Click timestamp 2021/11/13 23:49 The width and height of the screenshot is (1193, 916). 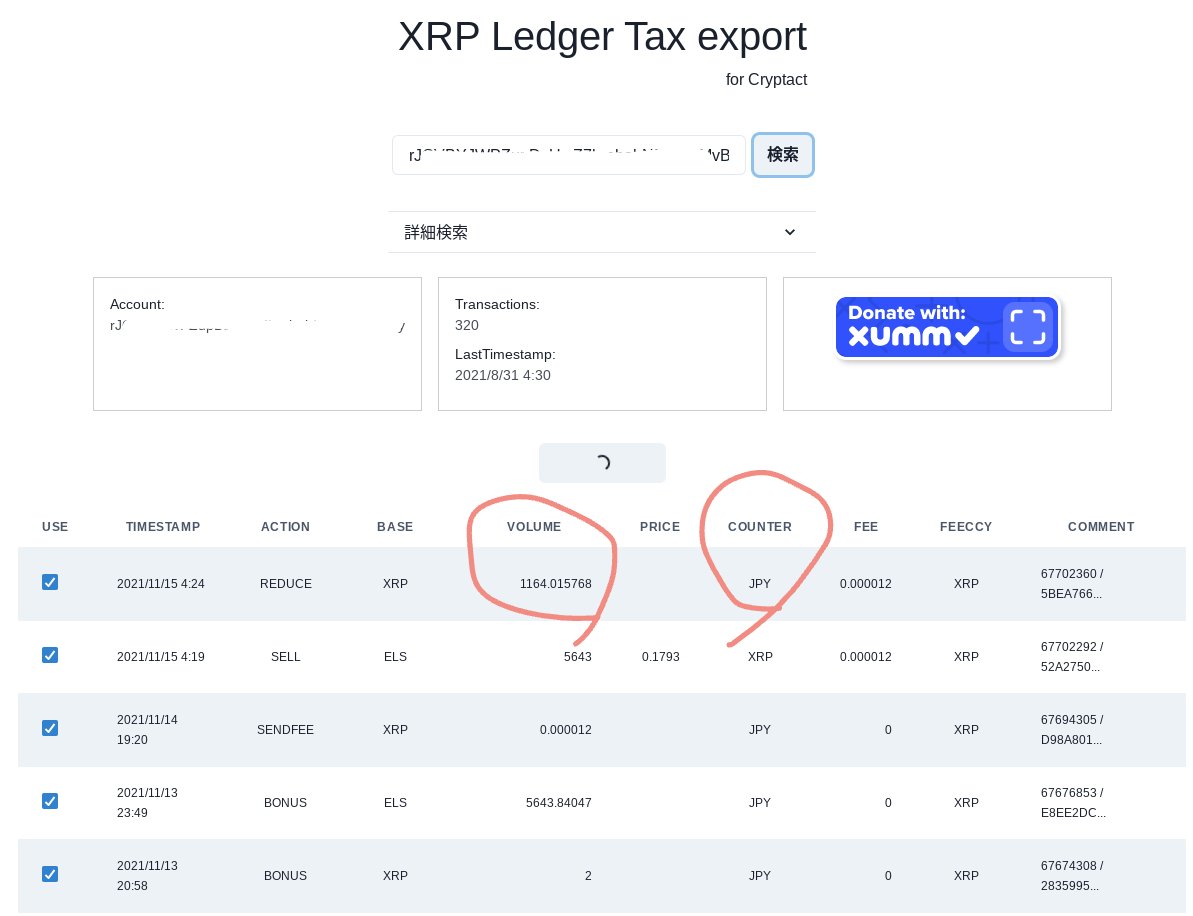[147, 803]
